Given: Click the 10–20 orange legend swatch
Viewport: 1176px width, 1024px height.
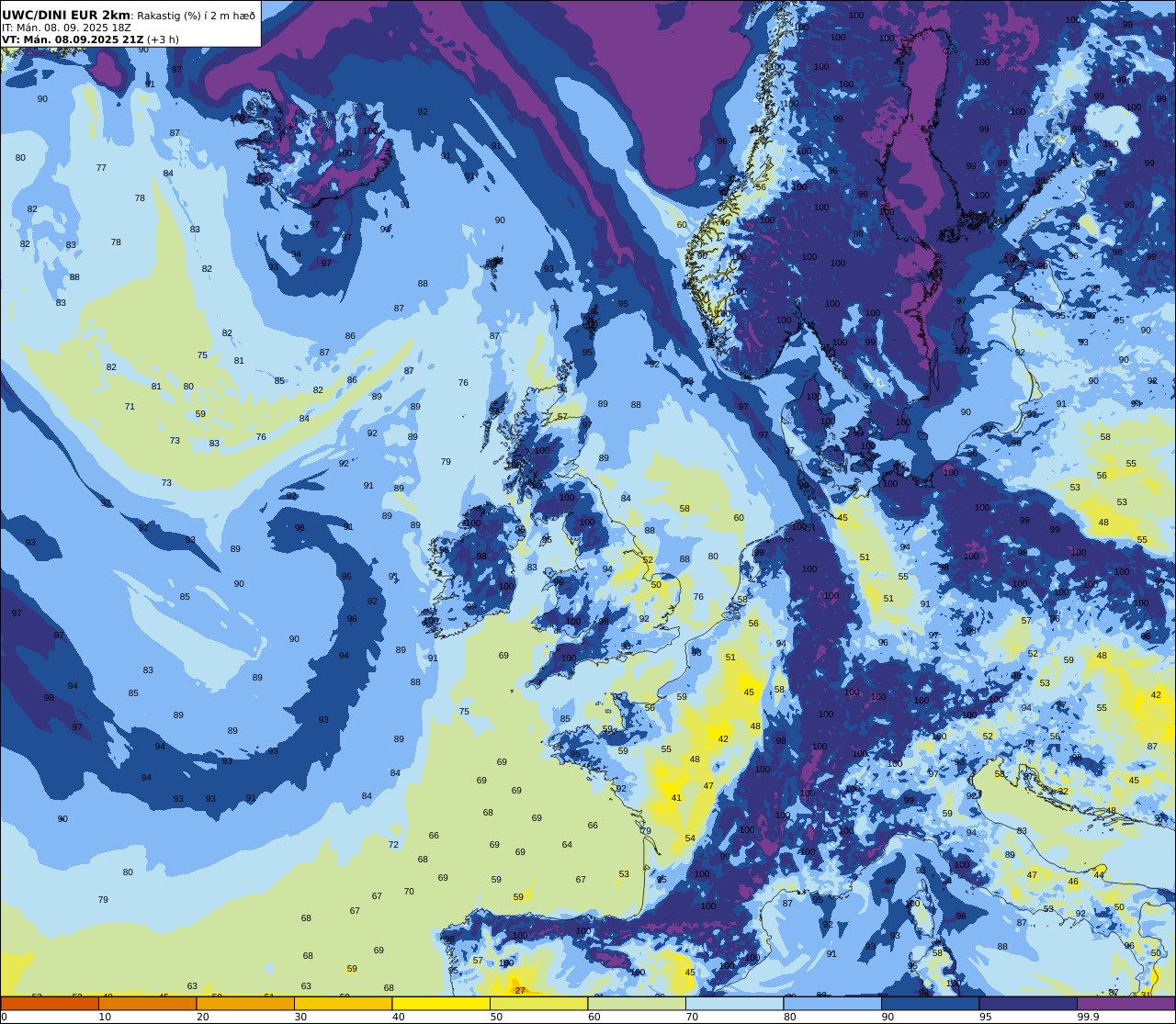Looking at the screenshot, I should (x=147, y=1003).
